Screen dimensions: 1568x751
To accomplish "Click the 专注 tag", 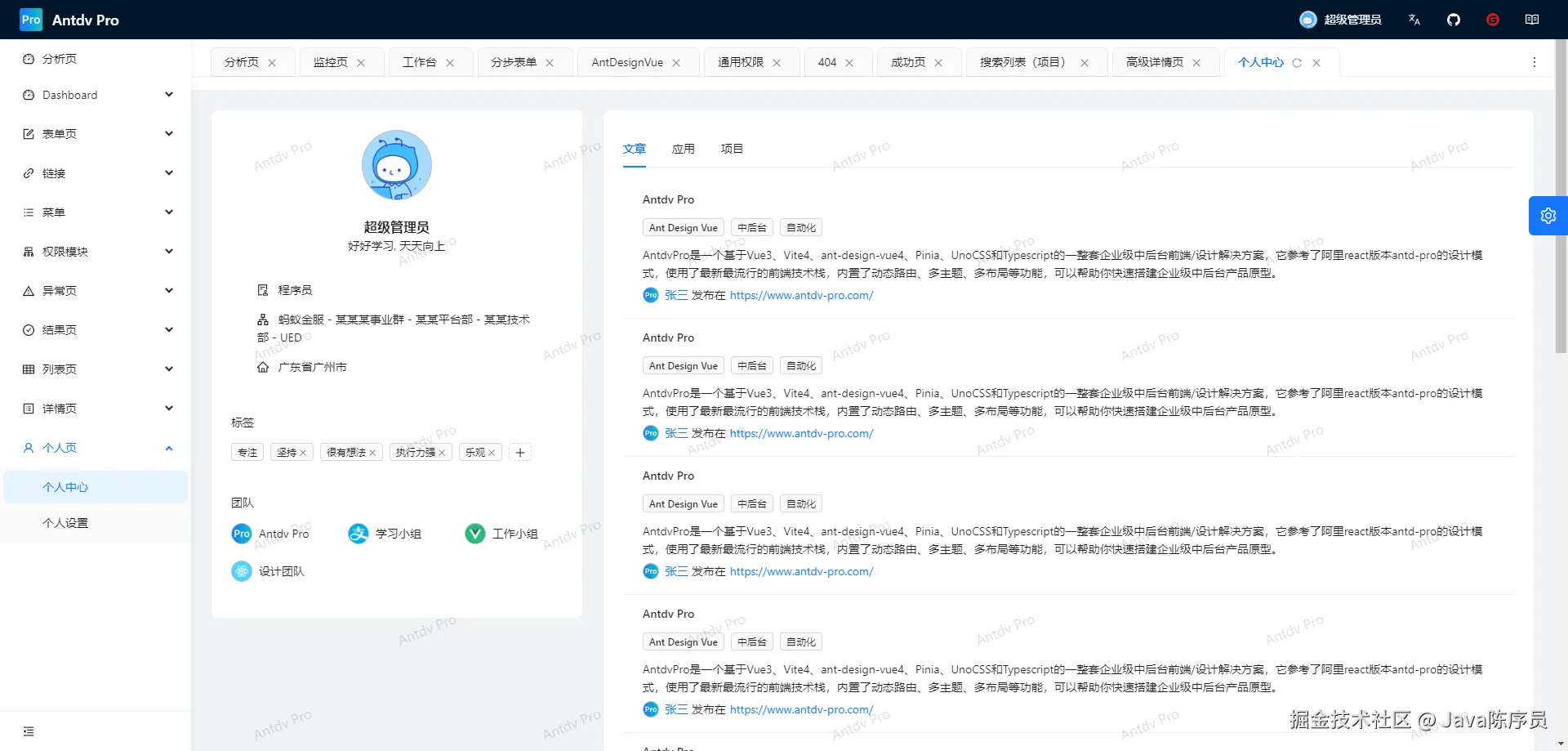I will 247,453.
